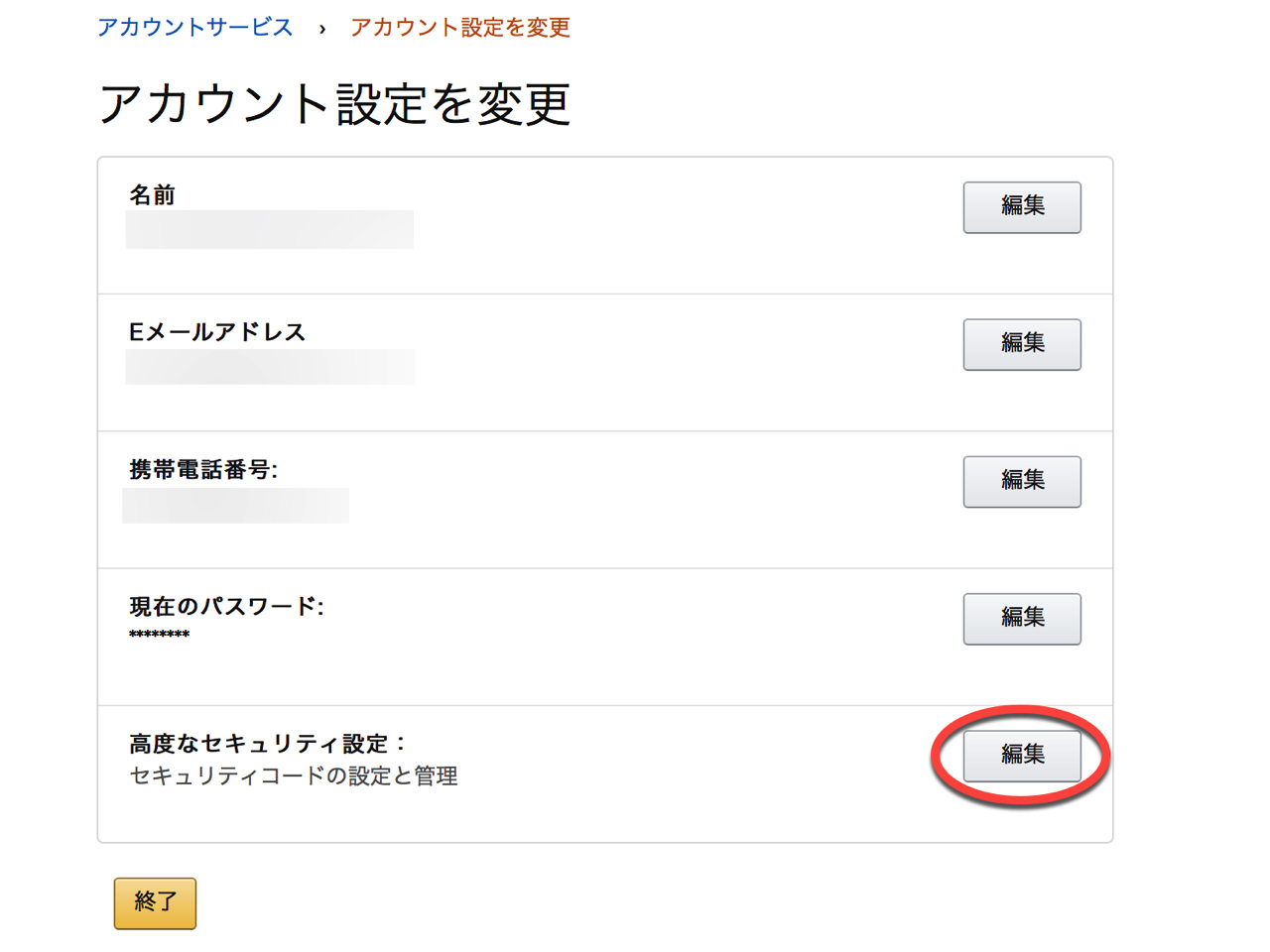Edit the 現在のパスワード entry
Viewport: 1270px width, 952px height.
(1022, 619)
